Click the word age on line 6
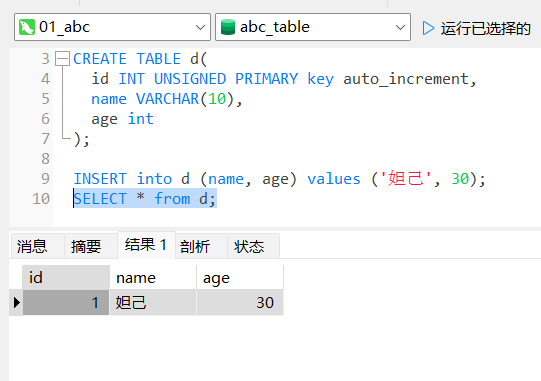541x381 pixels. pyautogui.click(x=105, y=119)
